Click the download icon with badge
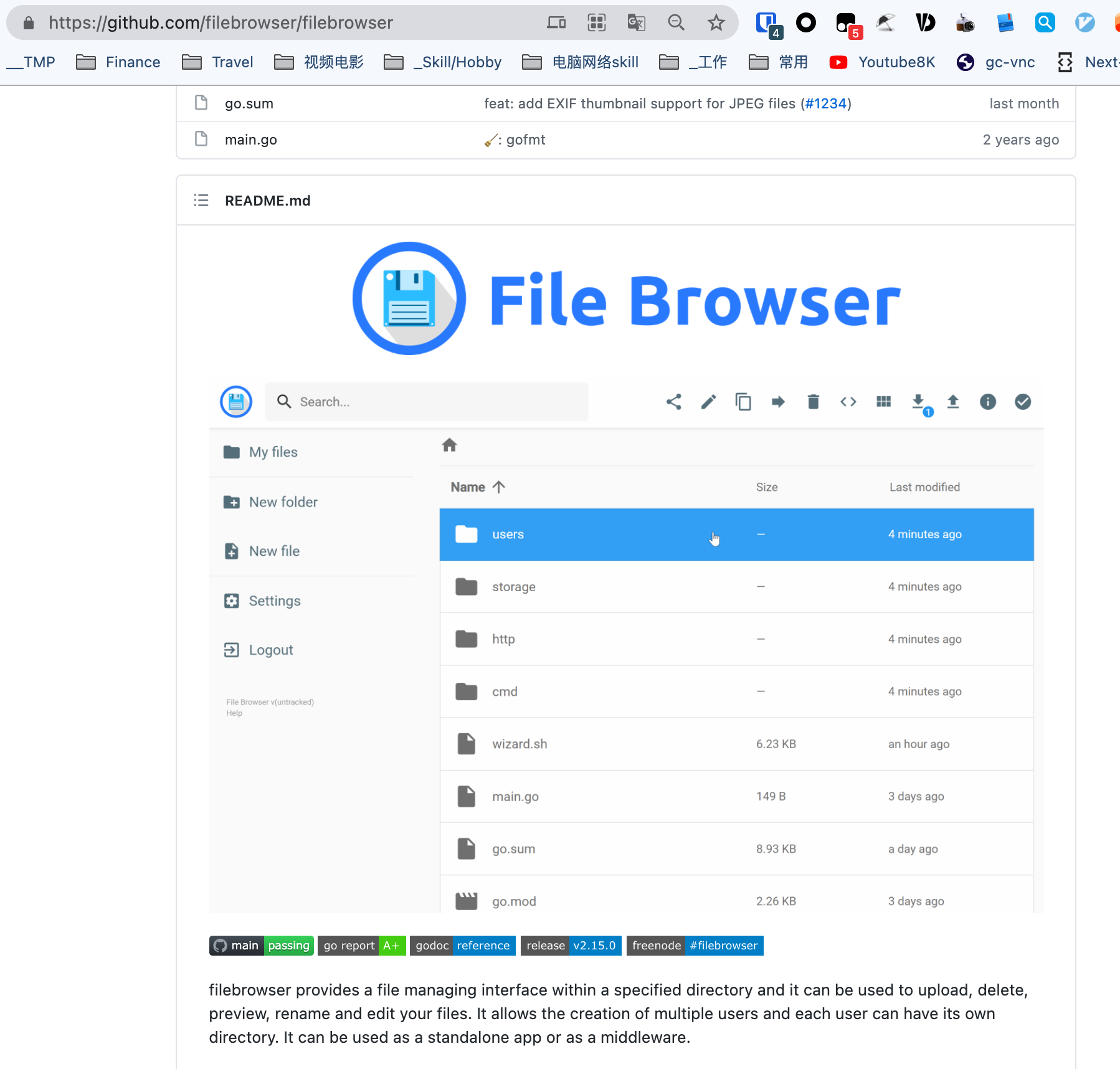Screen dimensions: 1120x1069 tap(919, 402)
